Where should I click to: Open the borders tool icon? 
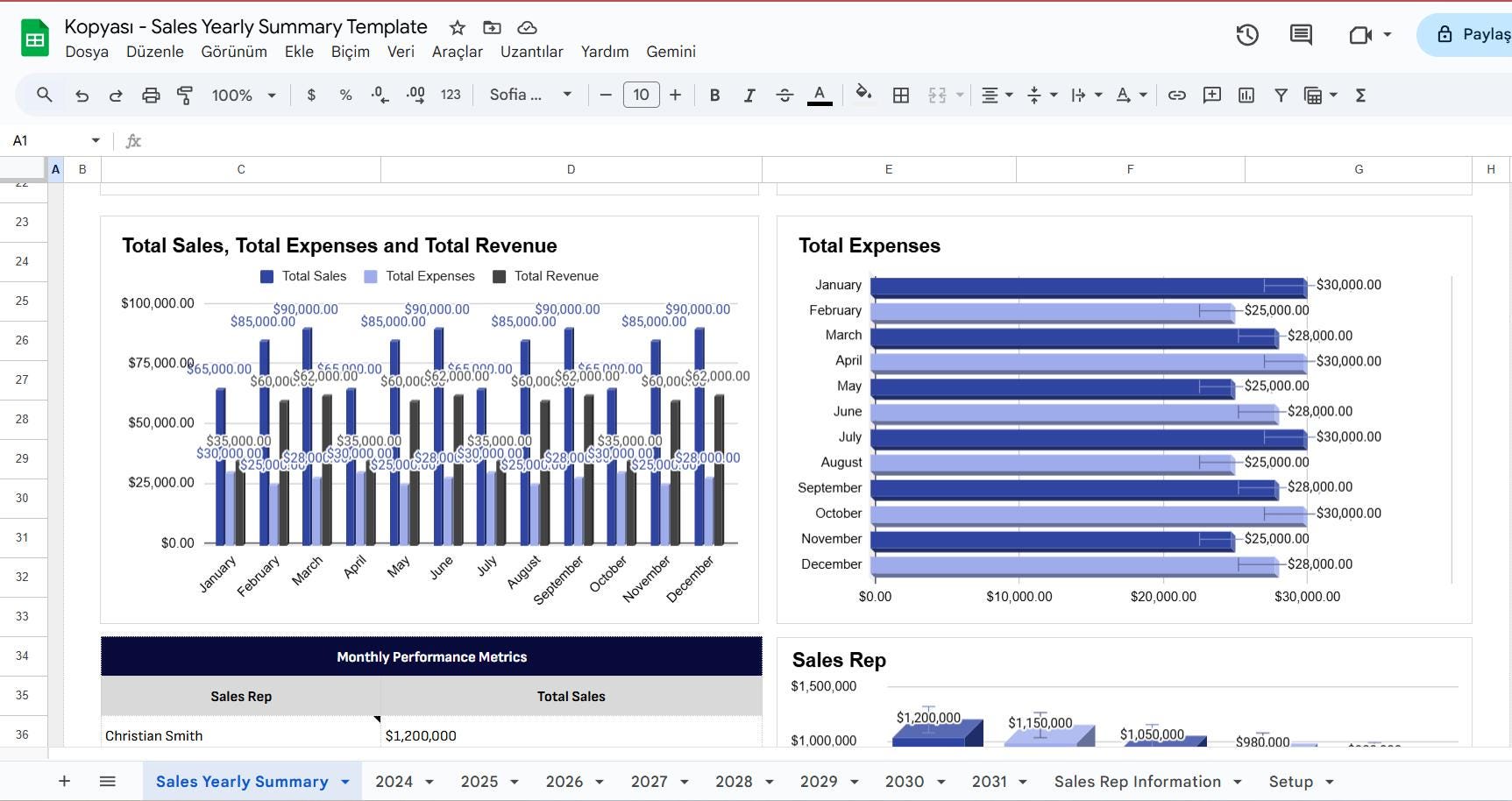901,96
